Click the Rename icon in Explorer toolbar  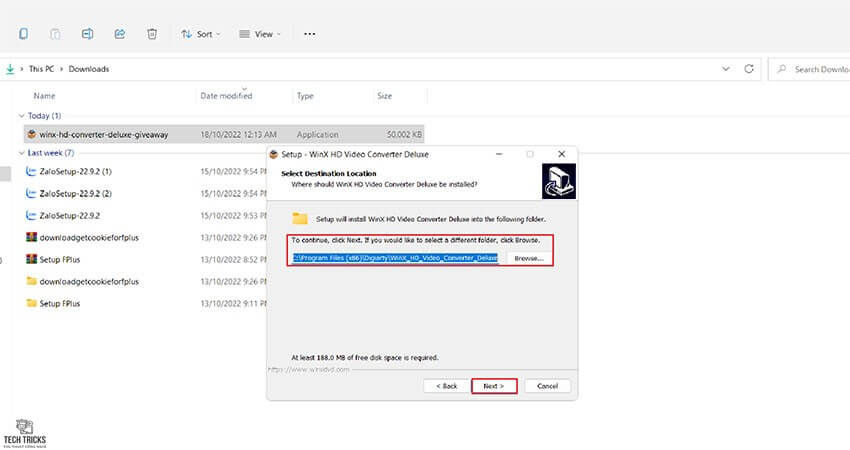87,34
